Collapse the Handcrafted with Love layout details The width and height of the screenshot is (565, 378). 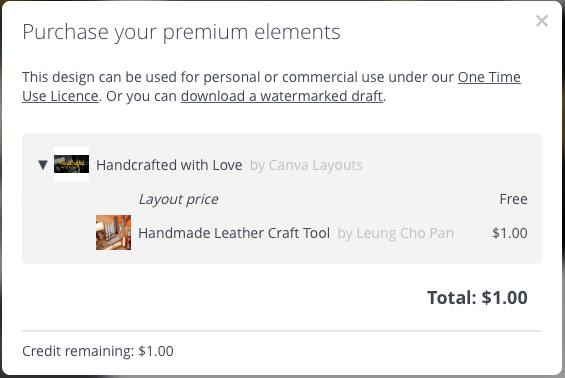pyautogui.click(x=43, y=165)
